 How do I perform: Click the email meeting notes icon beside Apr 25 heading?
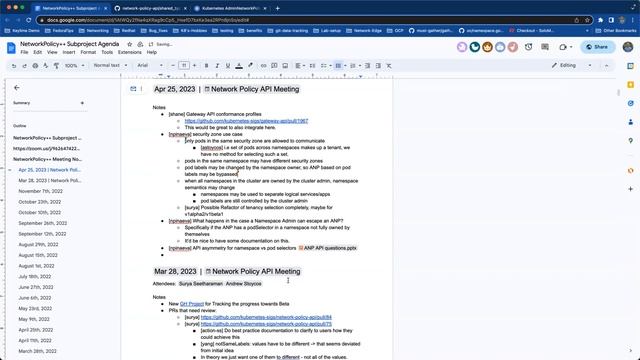point(133,89)
